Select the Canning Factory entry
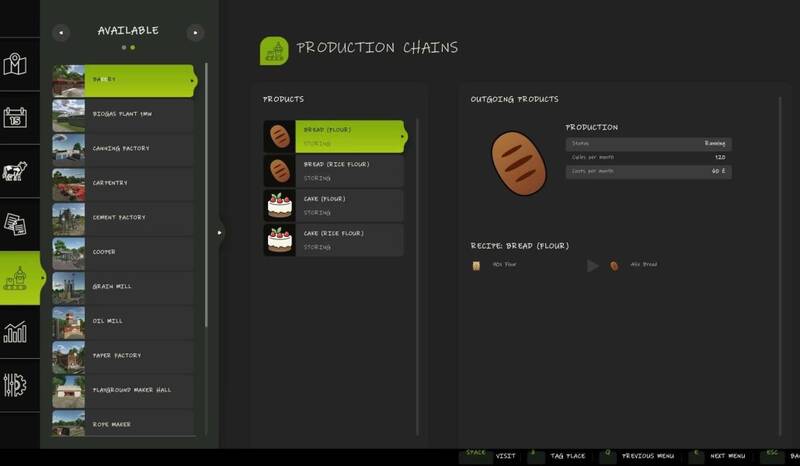The image size is (800, 466). tap(122, 149)
